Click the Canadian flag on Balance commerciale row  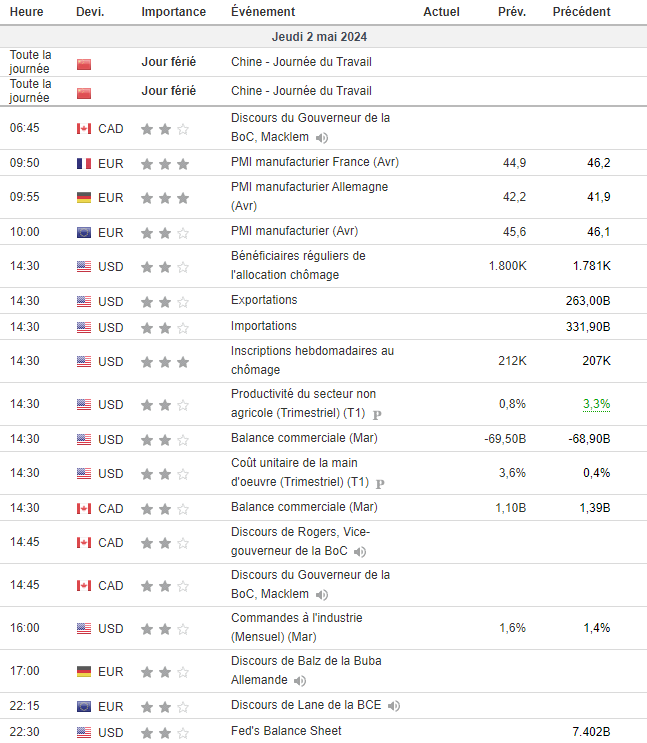(x=84, y=508)
